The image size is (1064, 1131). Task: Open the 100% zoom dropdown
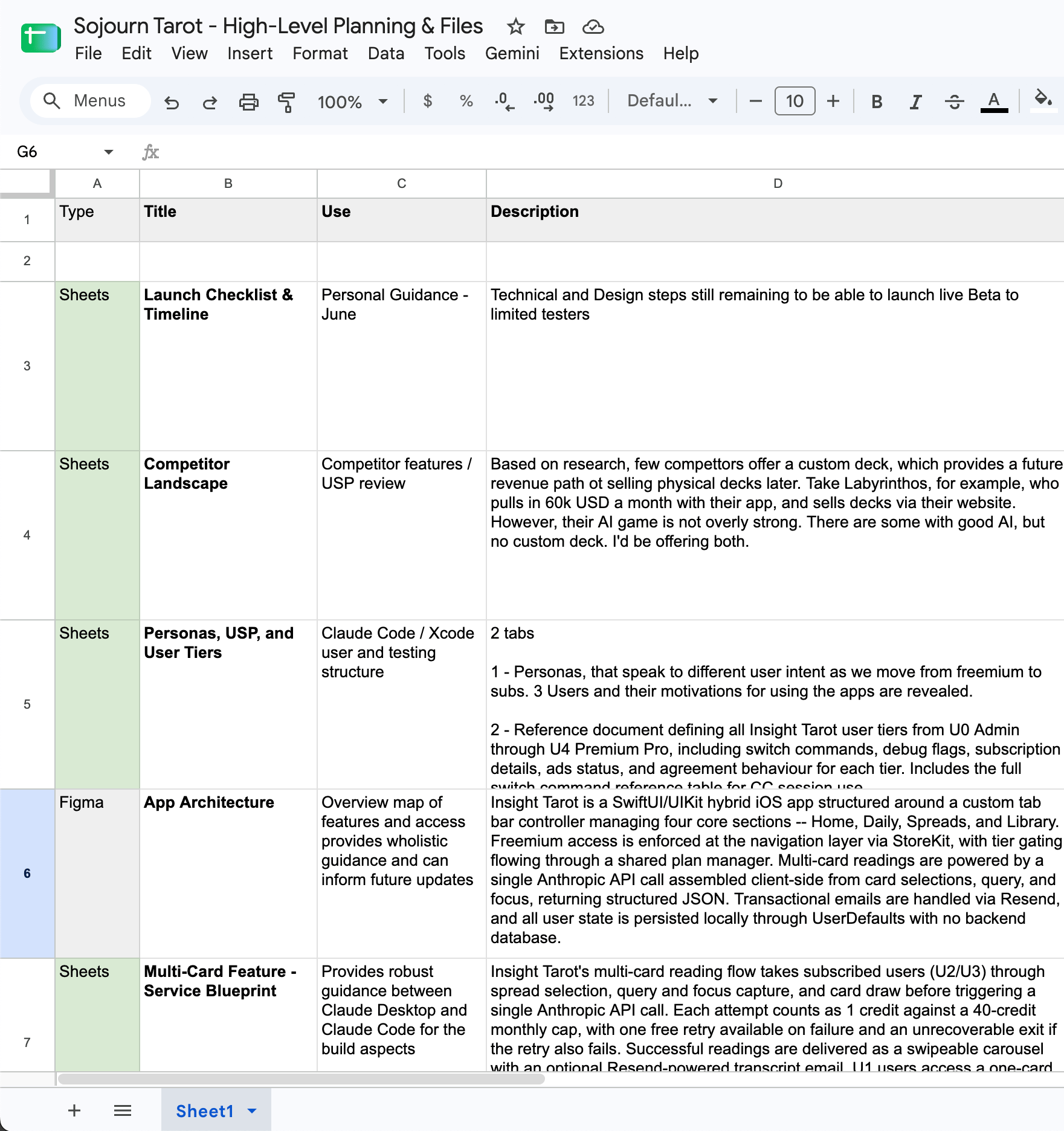point(352,101)
